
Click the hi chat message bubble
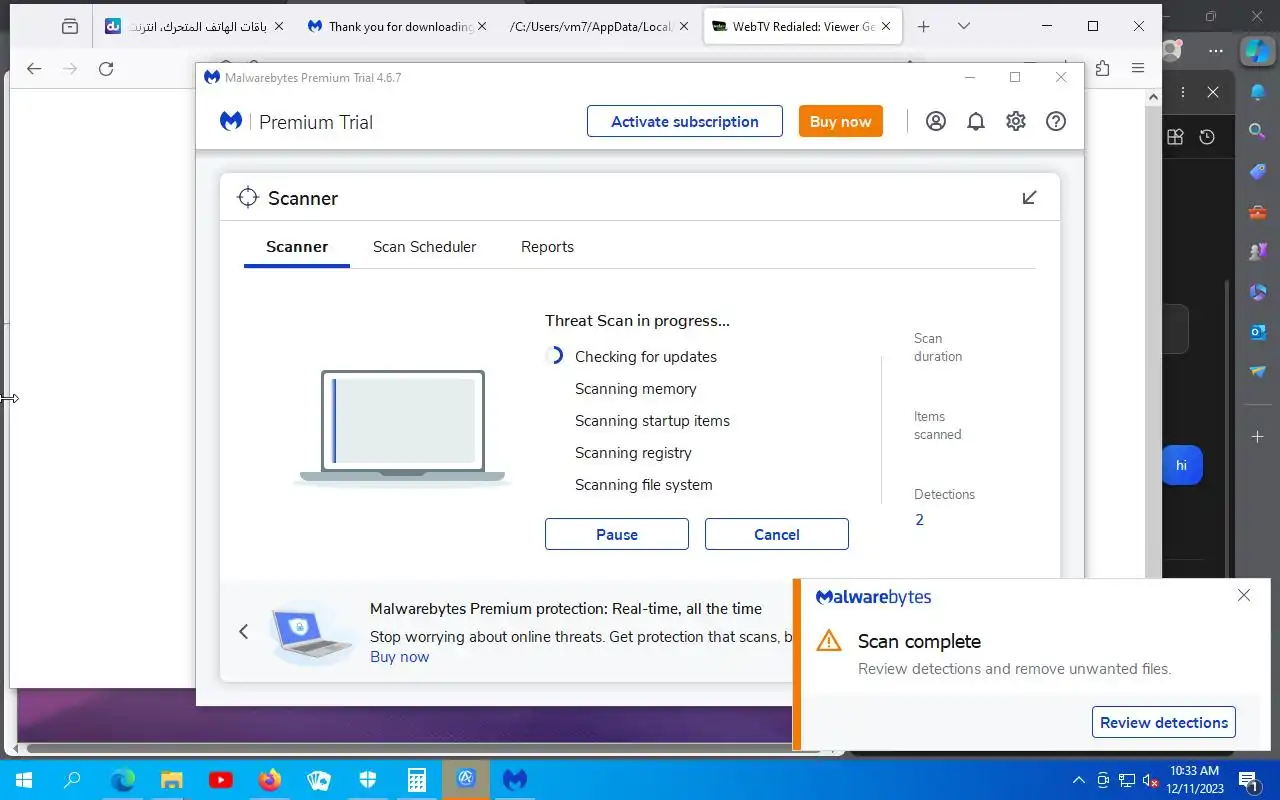pyautogui.click(x=1181, y=465)
